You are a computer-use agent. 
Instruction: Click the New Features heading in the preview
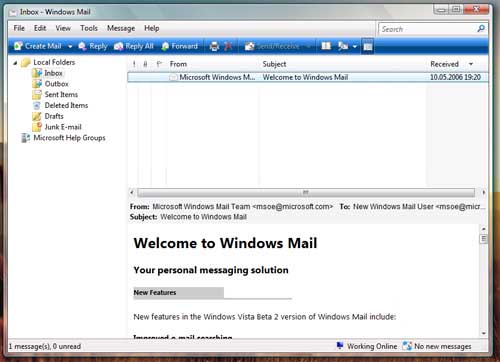click(x=155, y=293)
